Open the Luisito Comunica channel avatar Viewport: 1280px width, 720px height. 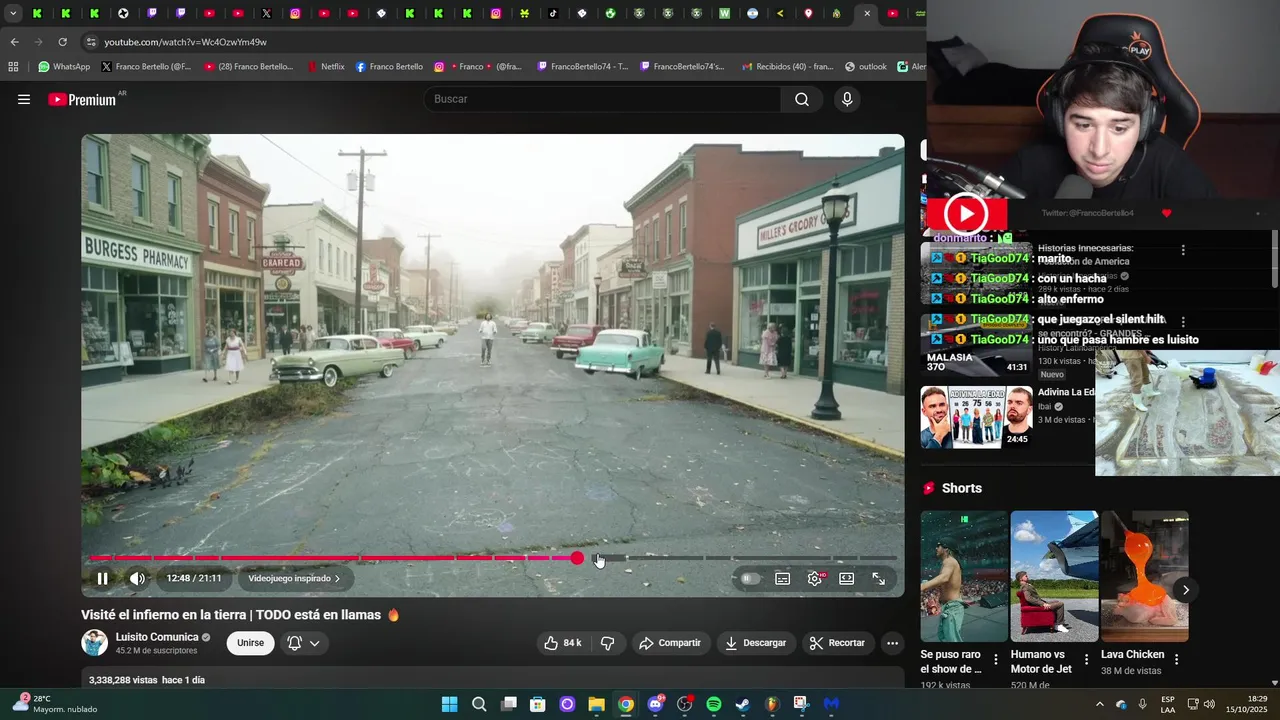[94, 643]
